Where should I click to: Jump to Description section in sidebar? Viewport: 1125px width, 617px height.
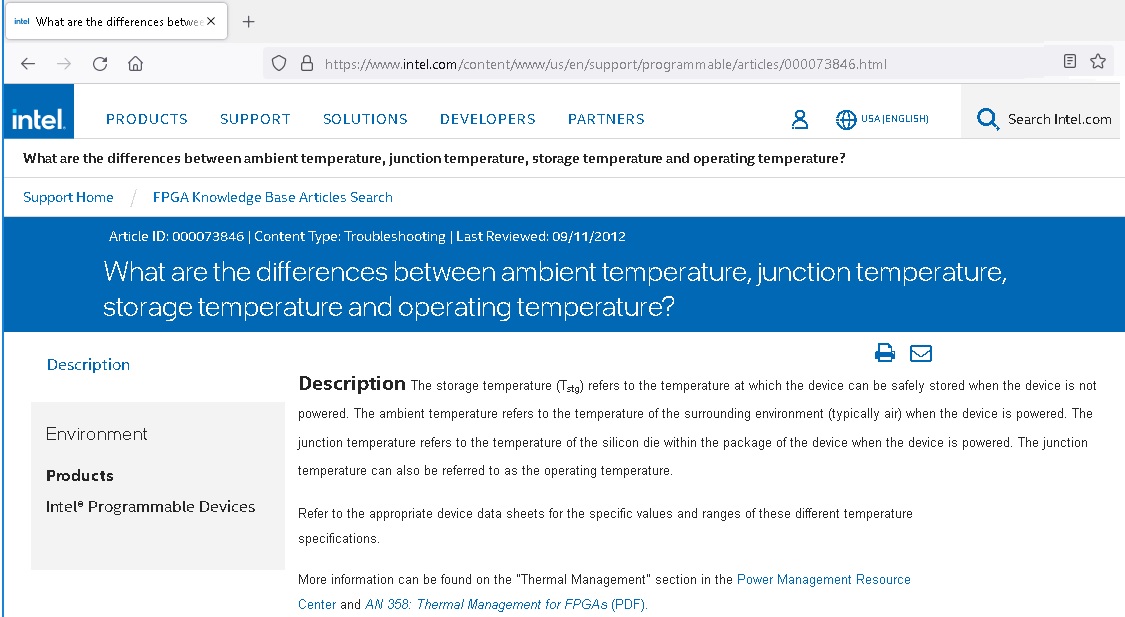pyautogui.click(x=88, y=364)
